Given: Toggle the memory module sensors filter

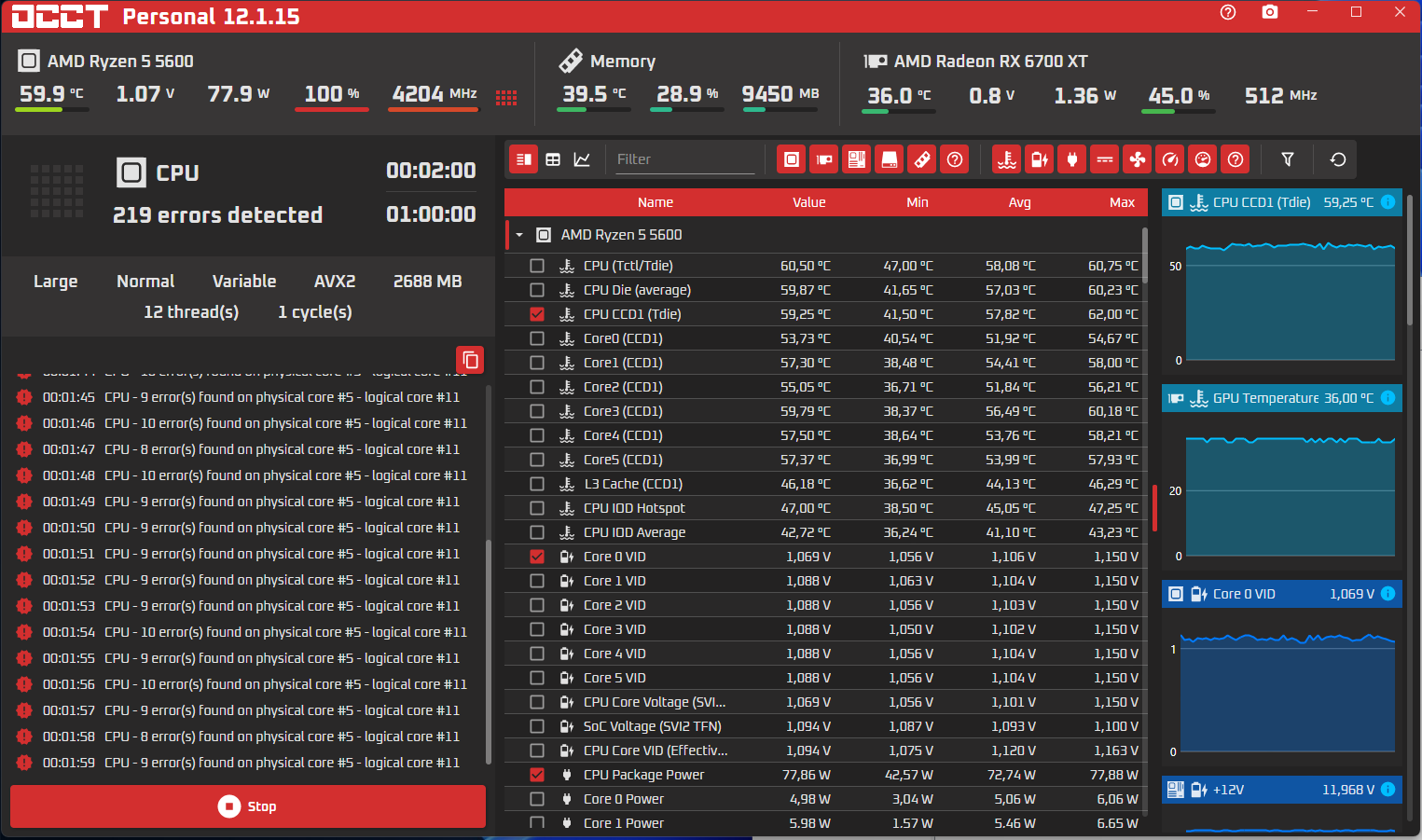Looking at the screenshot, I should [x=922, y=159].
